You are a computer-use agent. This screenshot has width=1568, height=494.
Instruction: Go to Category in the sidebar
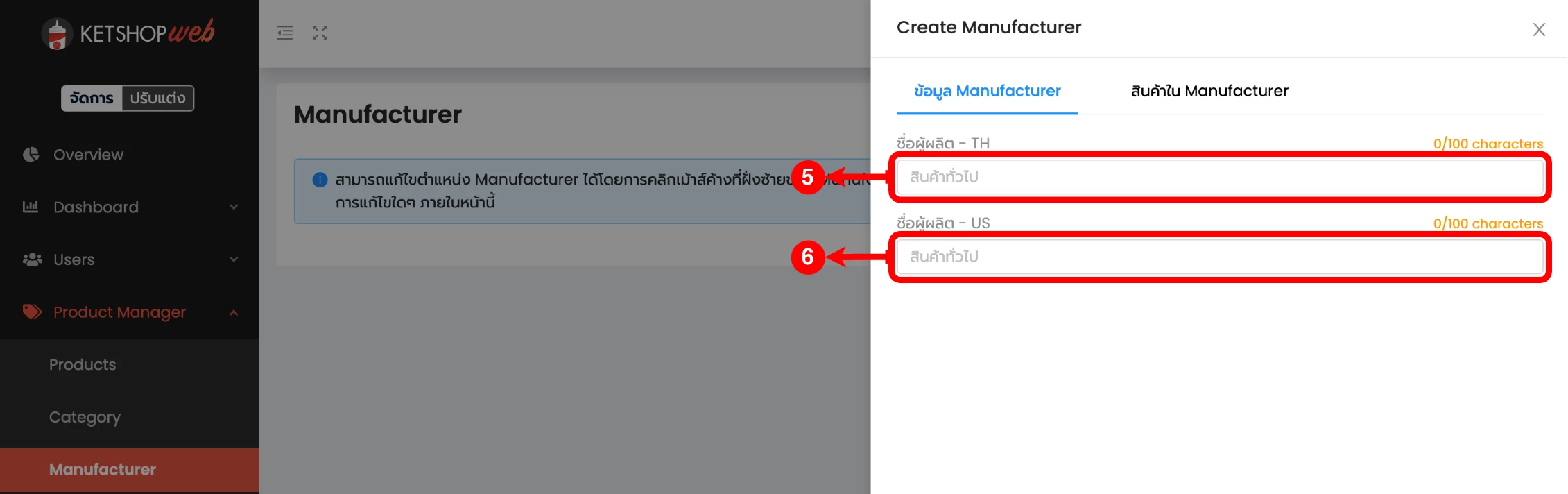(x=85, y=417)
